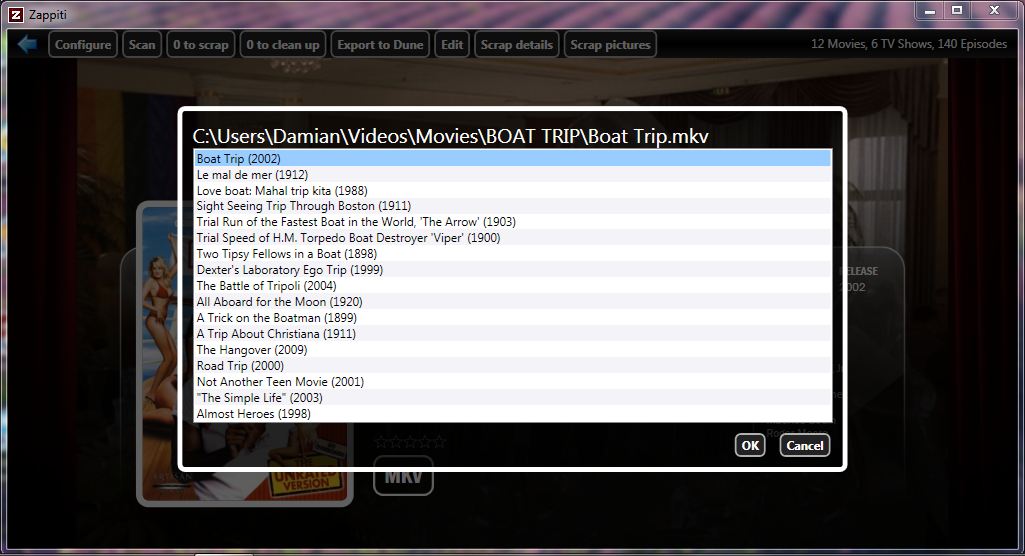1025x556 pixels.
Task: Select 'Trial Run of the Fastest Boat' entry
Action: point(512,222)
